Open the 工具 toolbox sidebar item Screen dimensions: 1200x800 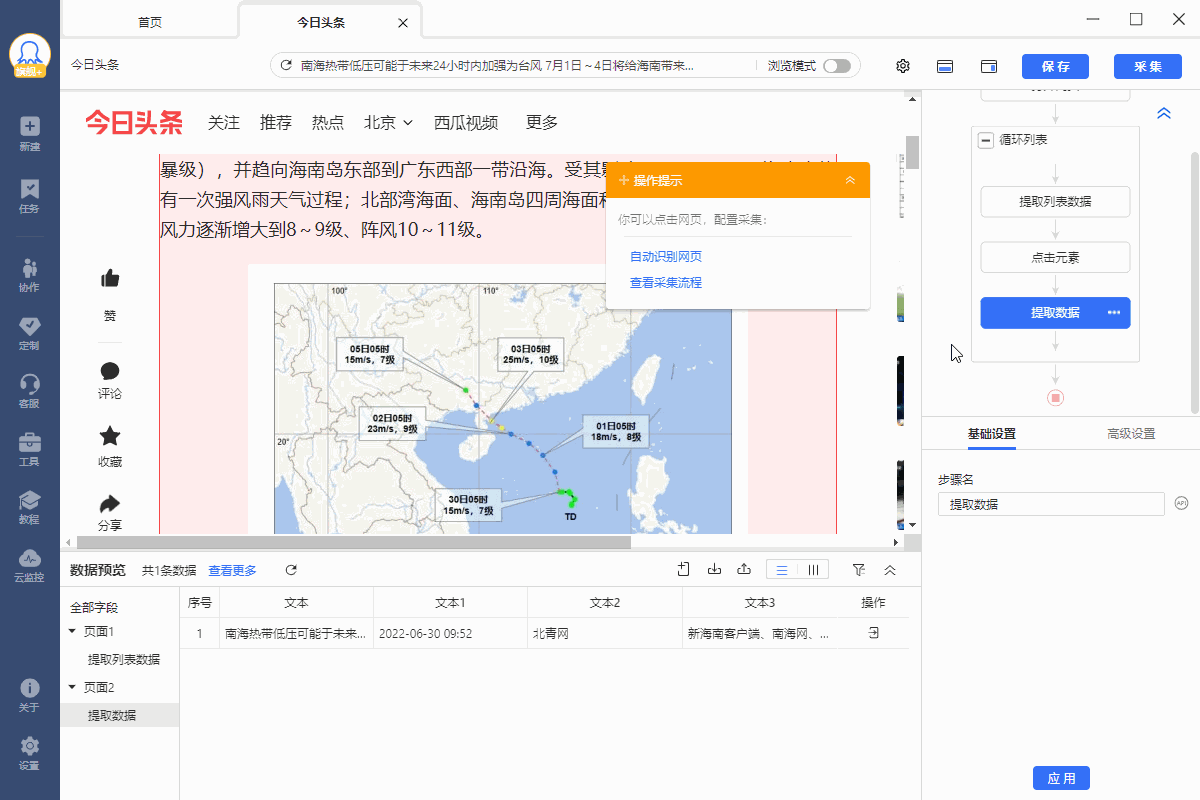pyautogui.click(x=29, y=449)
